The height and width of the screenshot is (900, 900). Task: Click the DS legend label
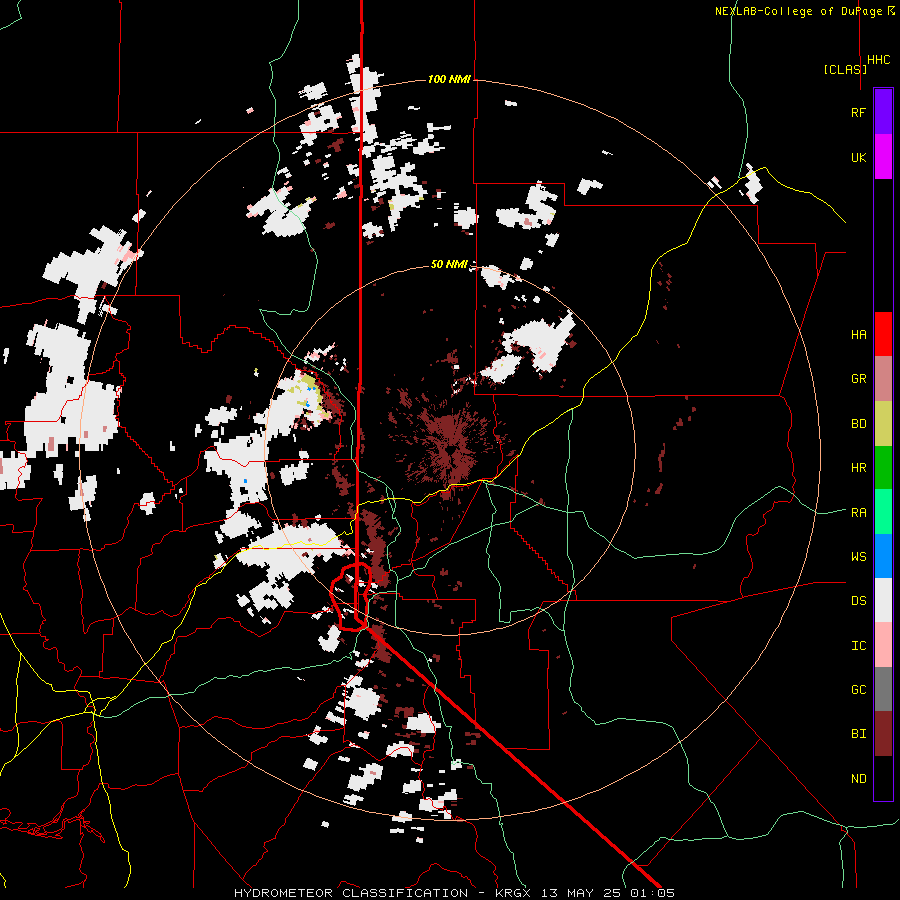click(x=858, y=601)
